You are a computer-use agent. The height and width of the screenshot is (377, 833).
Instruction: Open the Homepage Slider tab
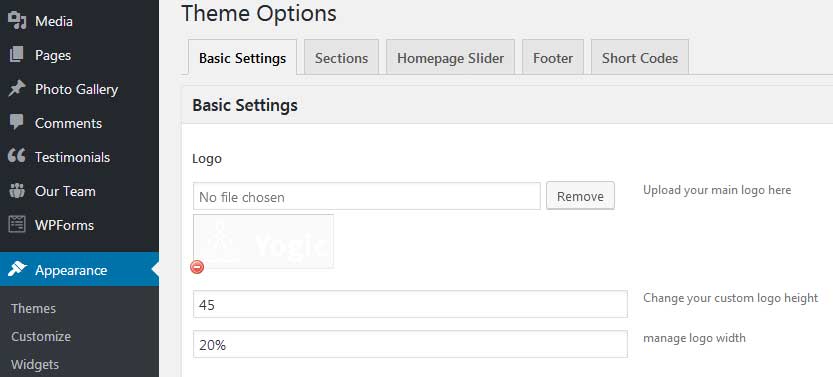(x=450, y=57)
